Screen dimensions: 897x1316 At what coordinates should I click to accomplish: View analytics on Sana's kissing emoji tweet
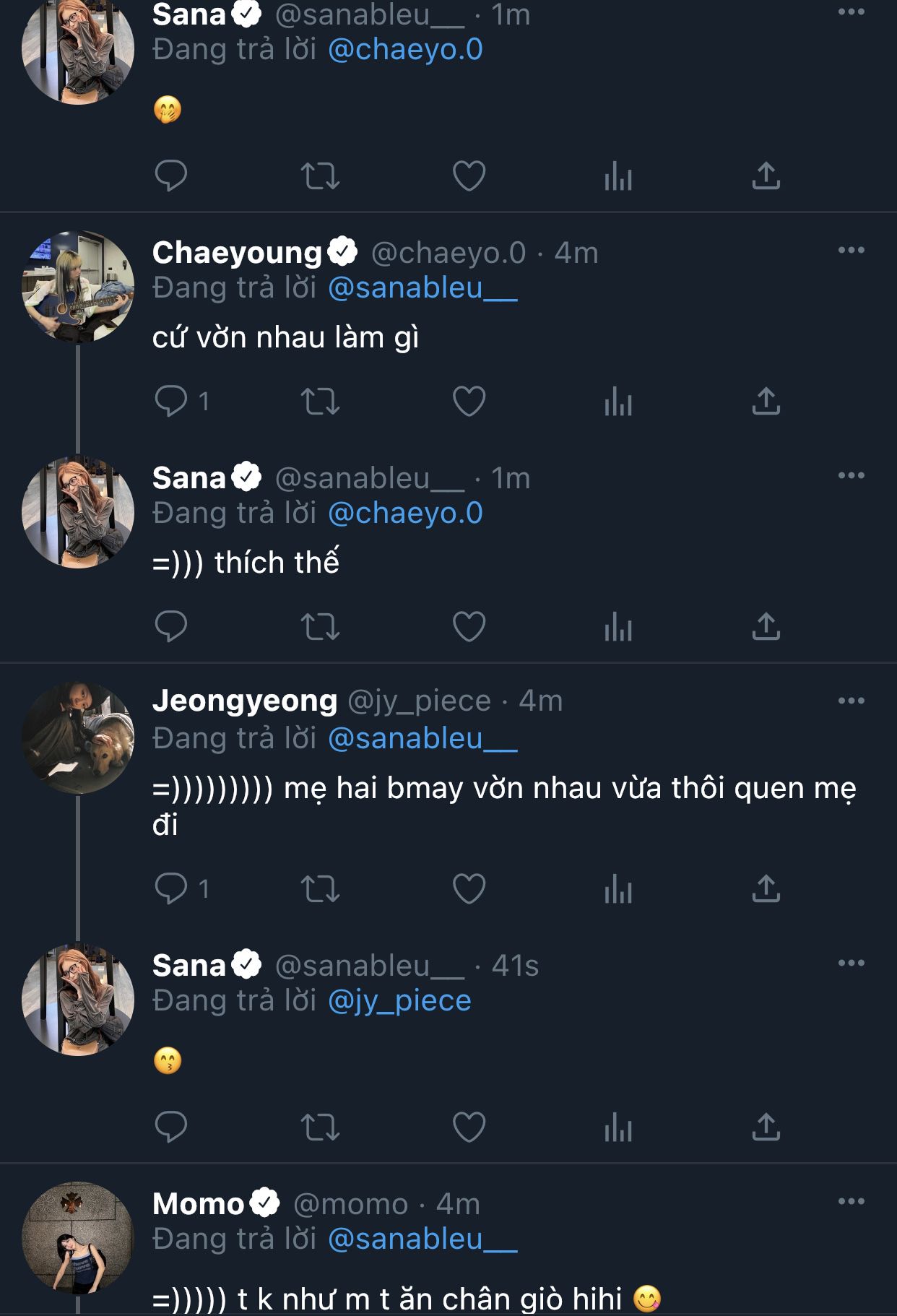coord(618,1127)
